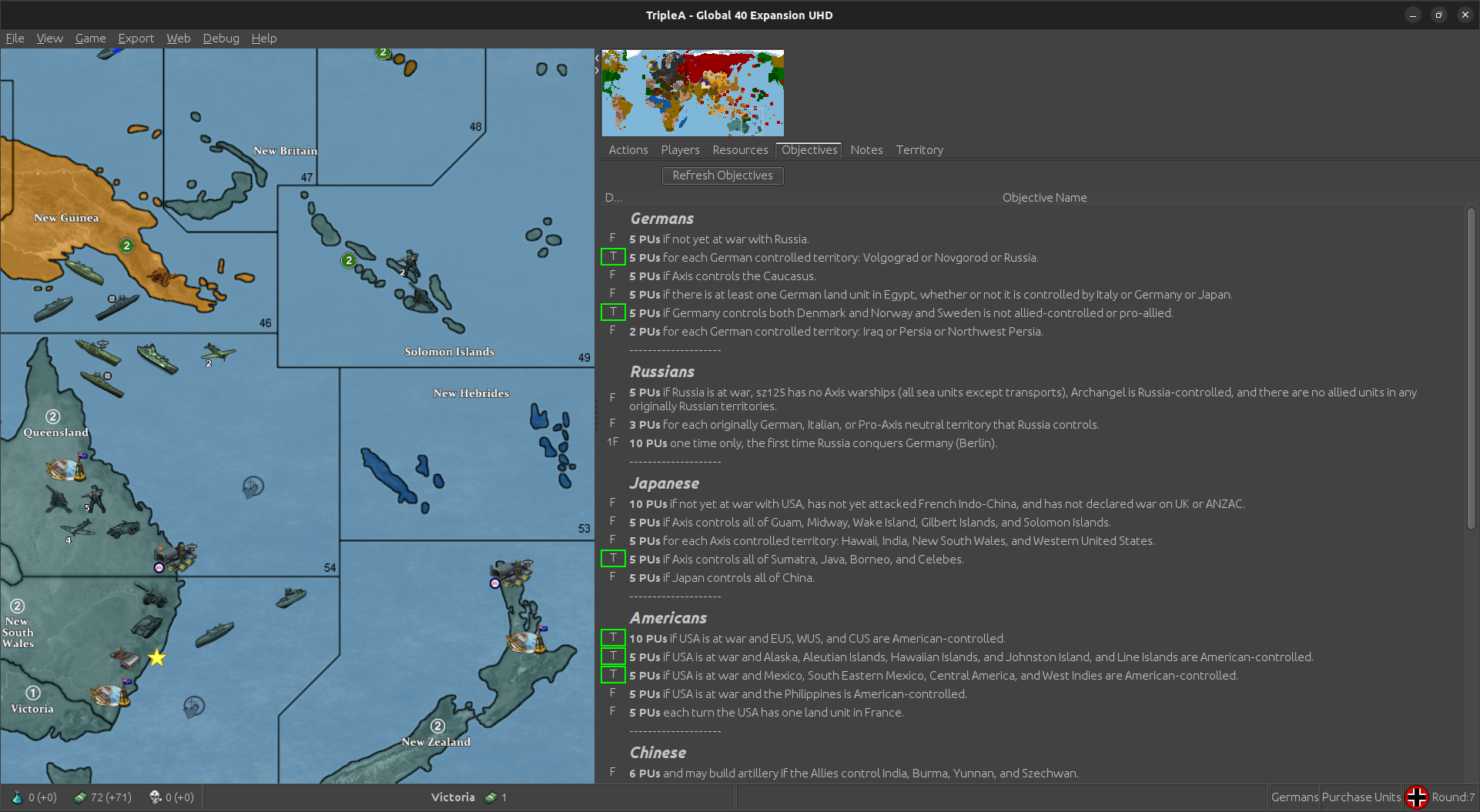Select the infantry unit on Solomon Islands
The height and width of the screenshot is (812, 1480).
[410, 264]
